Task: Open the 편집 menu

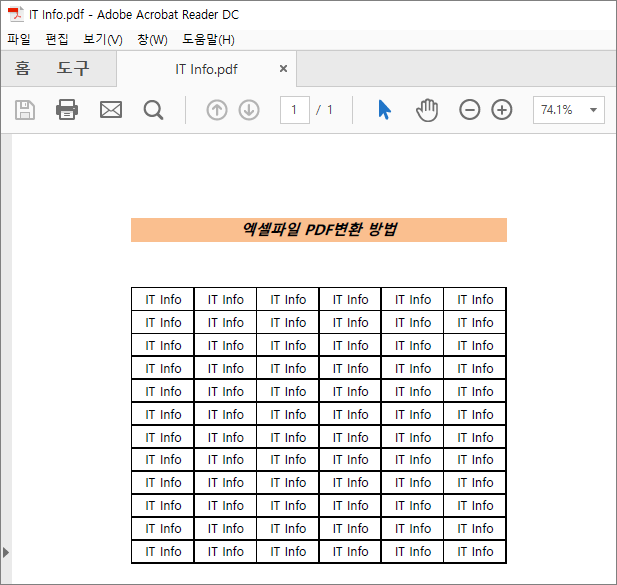Action: [x=57, y=39]
